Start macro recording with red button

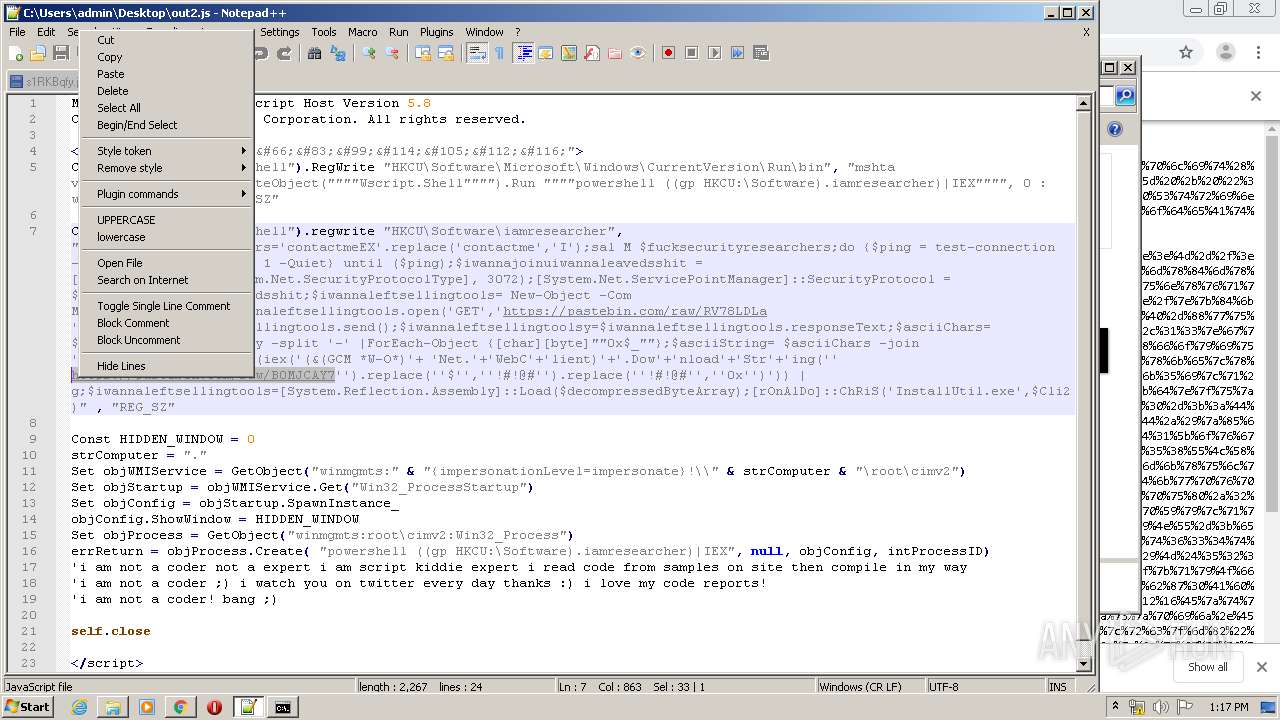668,53
